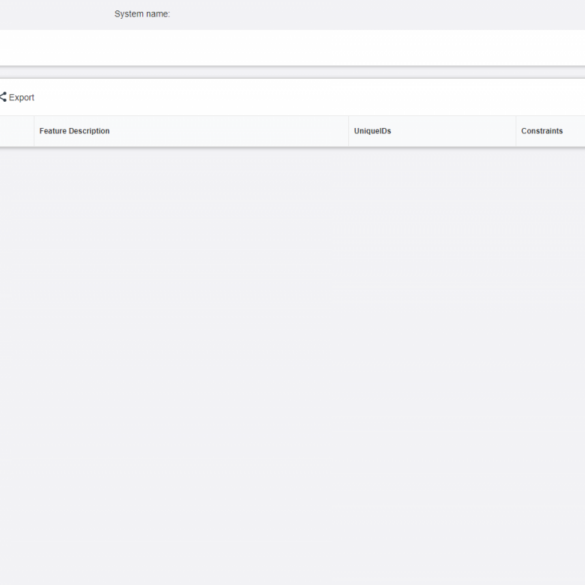Click the Export share icon
The width and height of the screenshot is (585, 585).
click(x=3, y=97)
